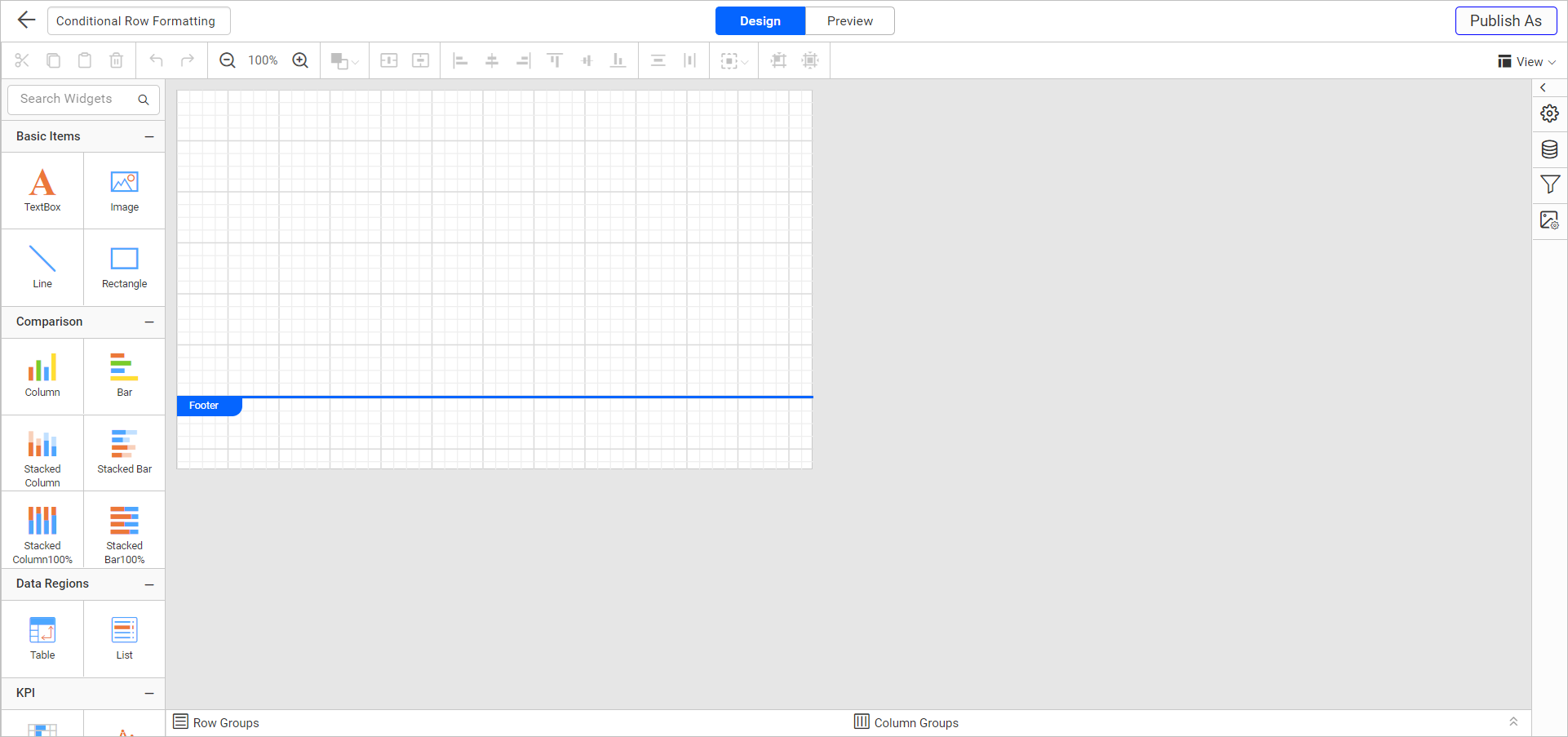Viewport: 1568px width, 737px height.
Task: Align selected items to the bottom
Action: coord(618,60)
